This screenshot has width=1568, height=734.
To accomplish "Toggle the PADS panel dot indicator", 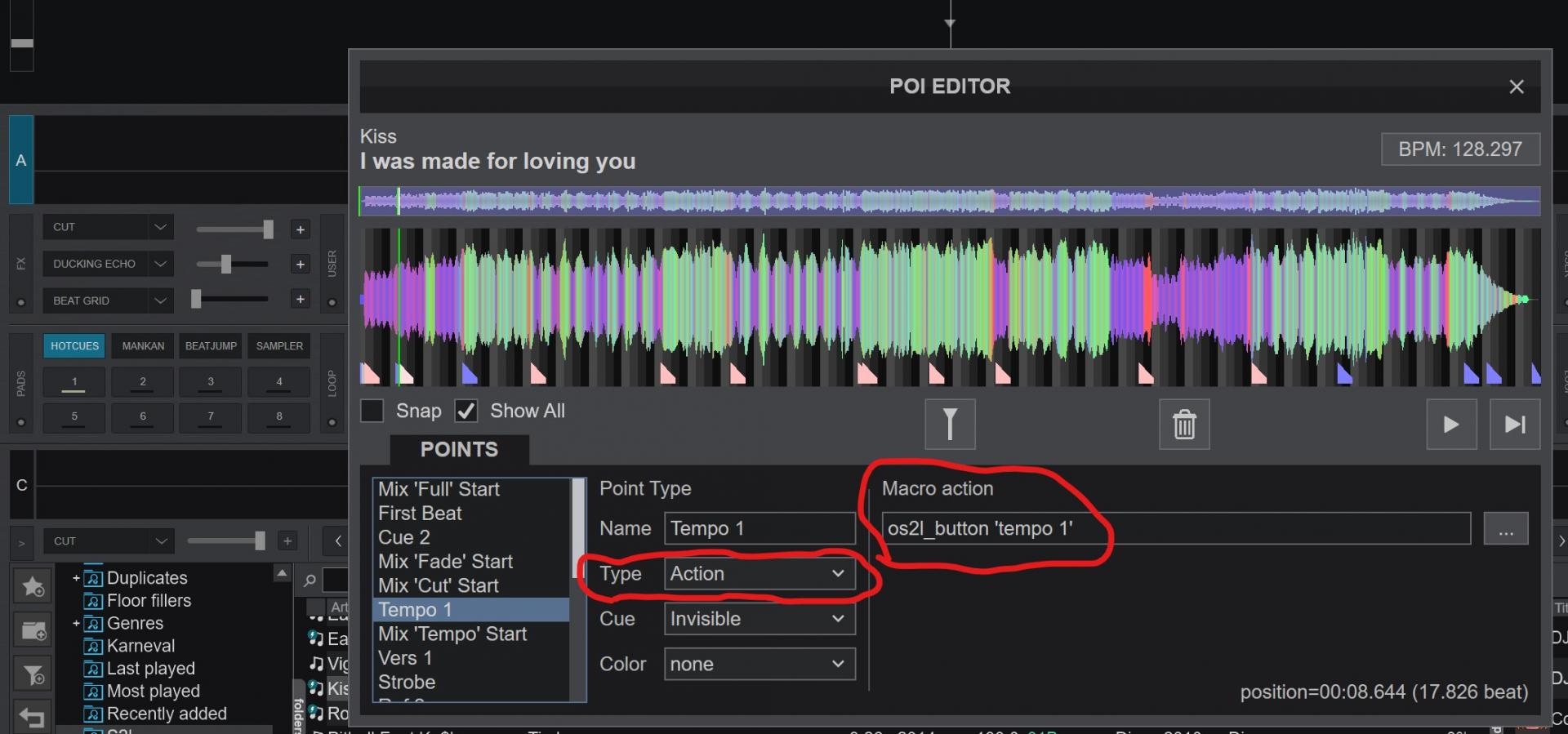I will [21, 422].
